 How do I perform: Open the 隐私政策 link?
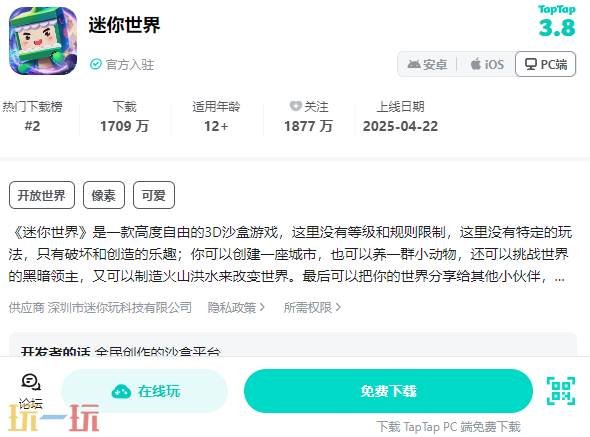pos(236,308)
